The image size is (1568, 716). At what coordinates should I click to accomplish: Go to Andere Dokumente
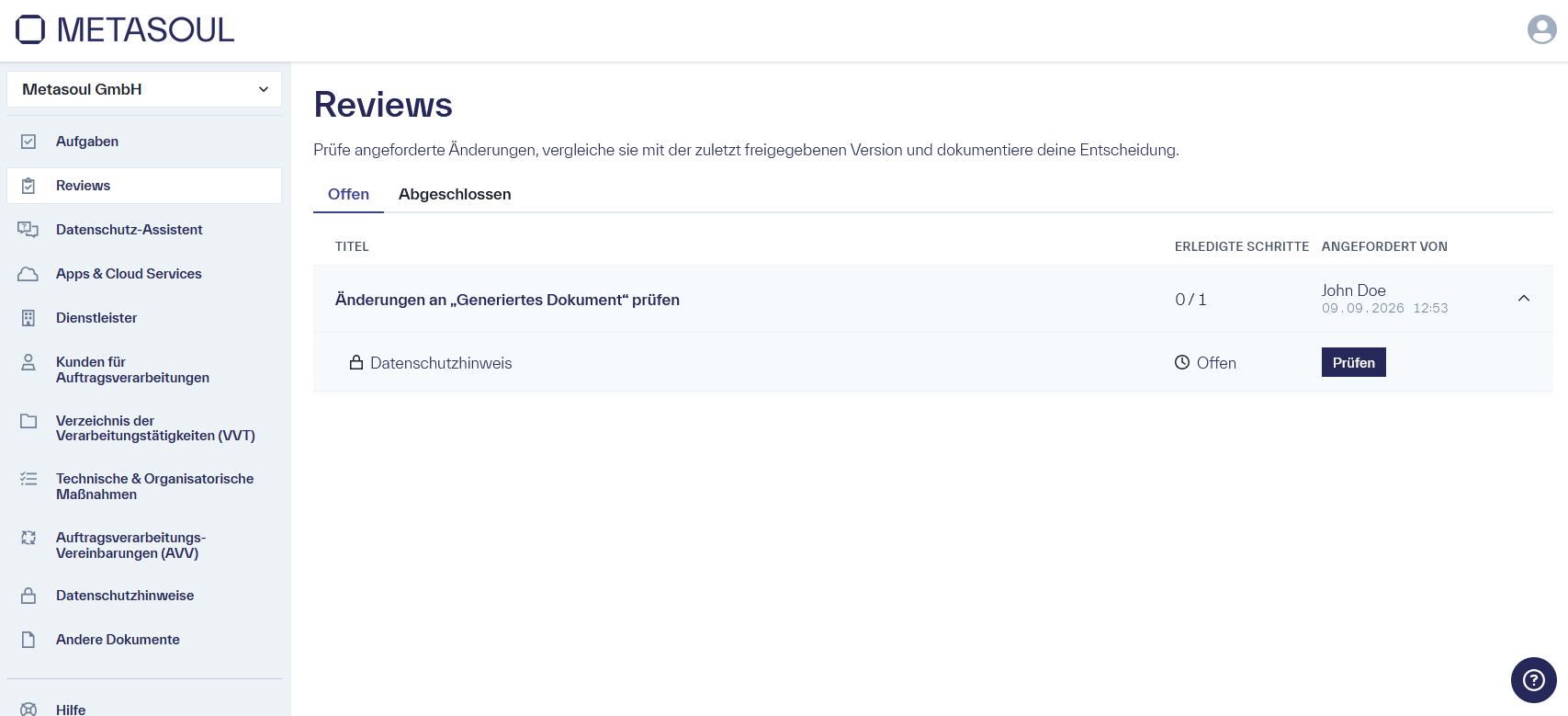(x=144, y=640)
